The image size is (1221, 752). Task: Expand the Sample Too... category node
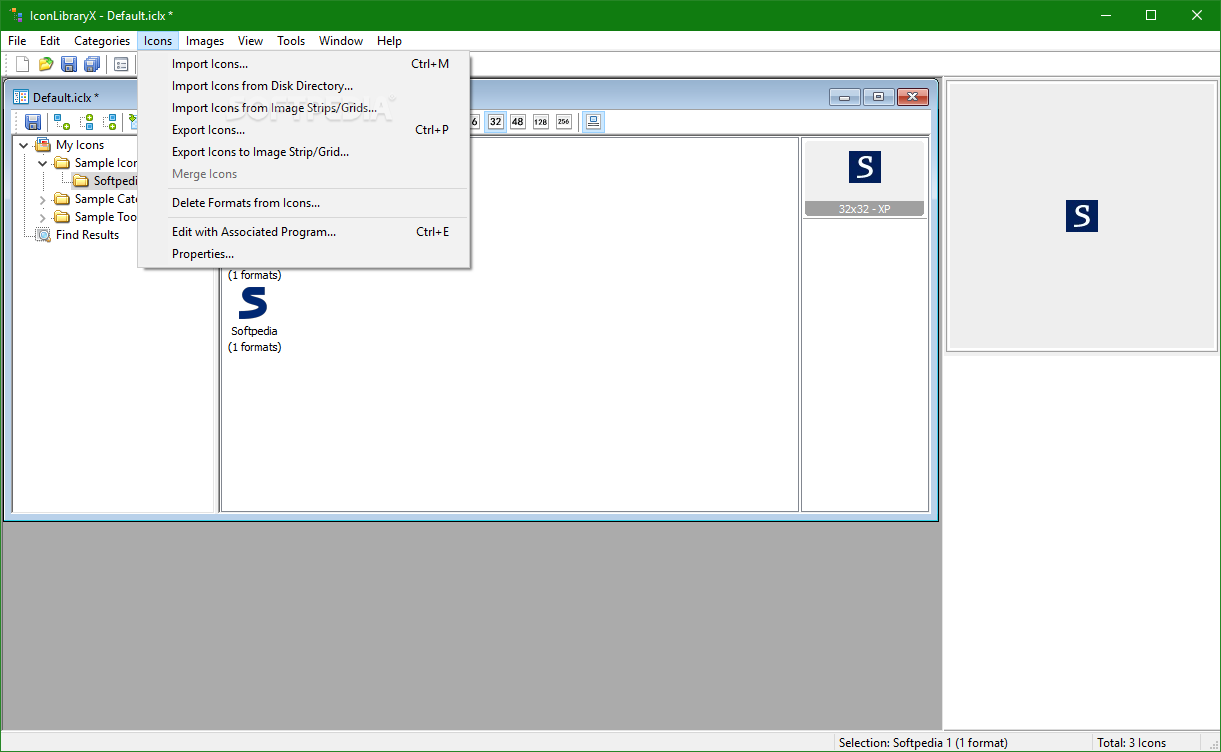(x=42, y=217)
